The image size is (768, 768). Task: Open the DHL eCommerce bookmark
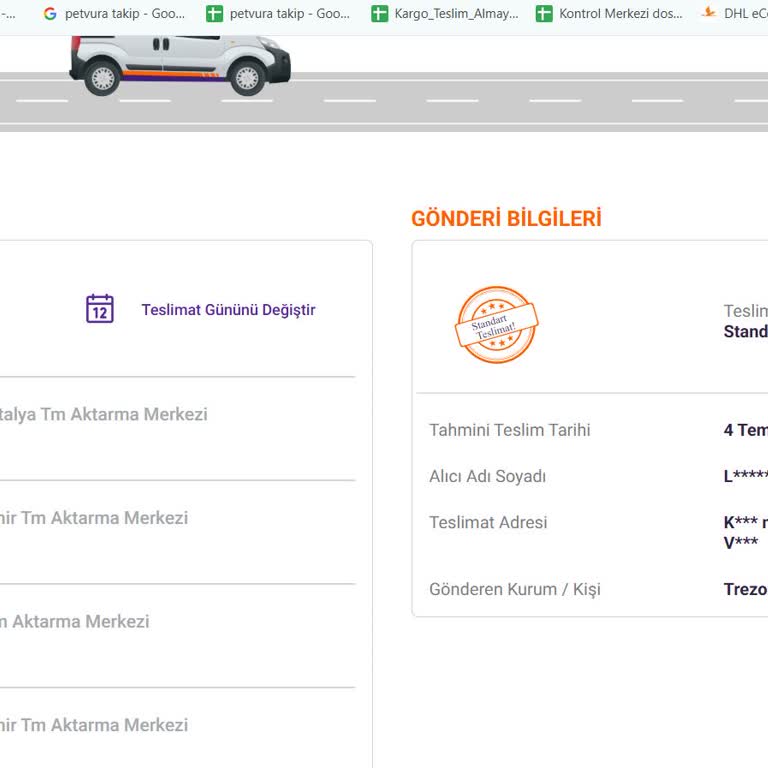[734, 14]
